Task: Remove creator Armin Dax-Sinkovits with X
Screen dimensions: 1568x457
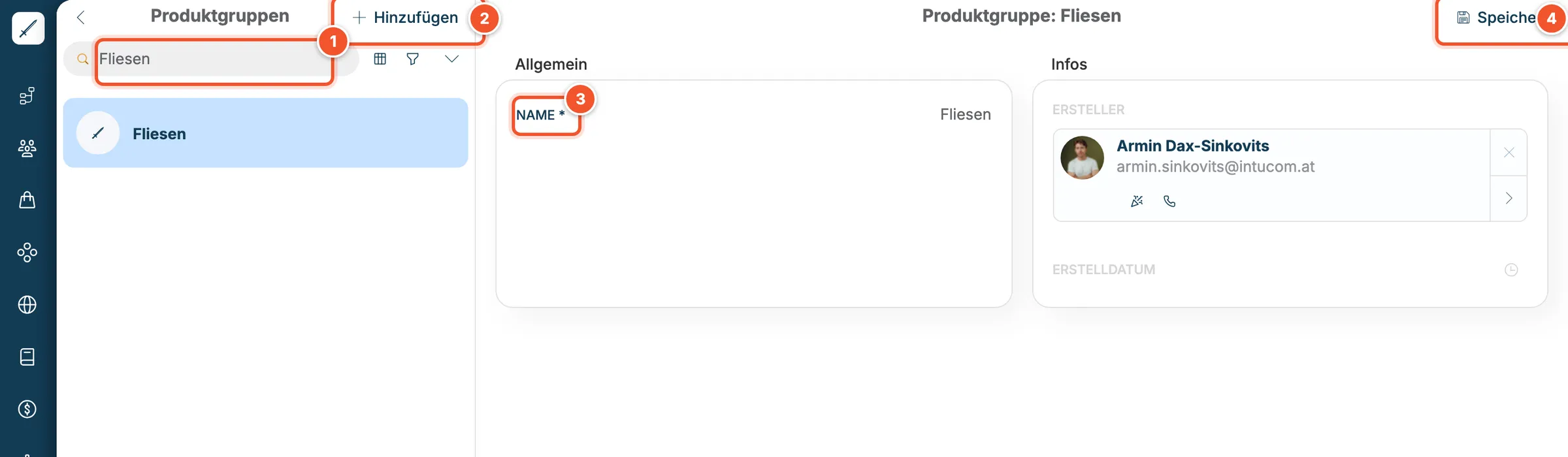Action: click(x=1509, y=153)
